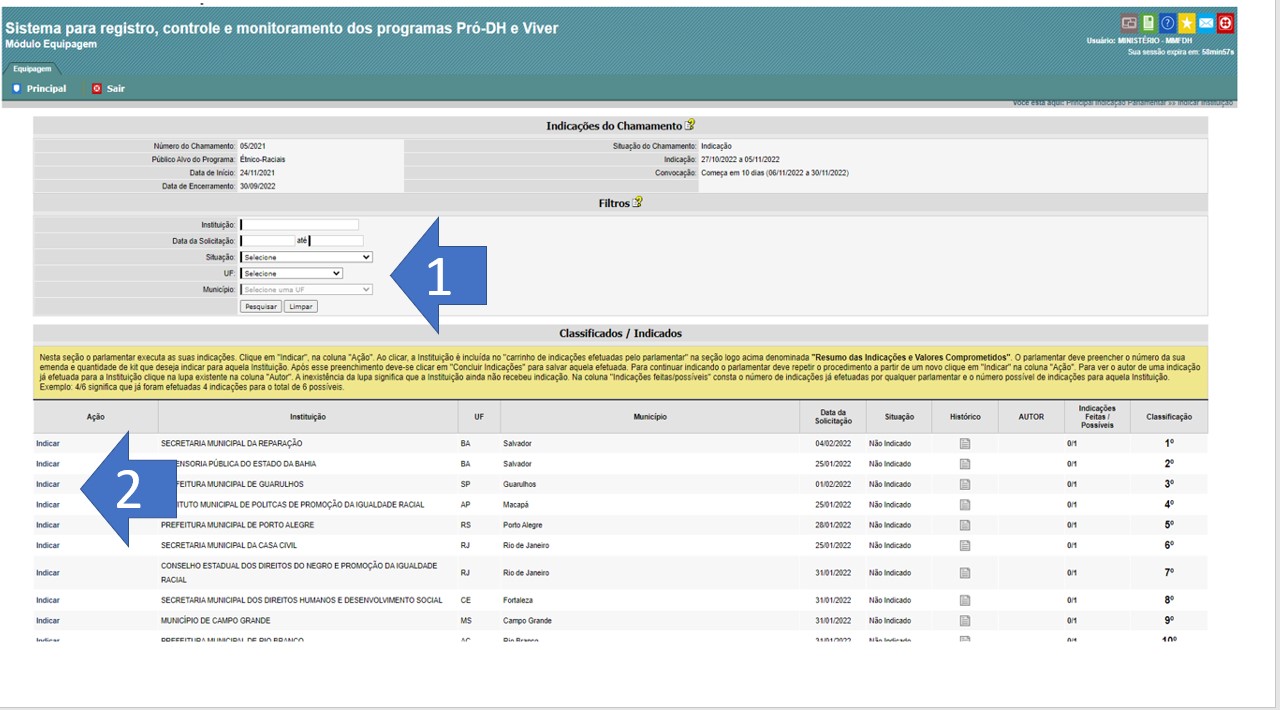Click inside the Instituição text field
This screenshot has width=1280, height=710.
[299, 225]
